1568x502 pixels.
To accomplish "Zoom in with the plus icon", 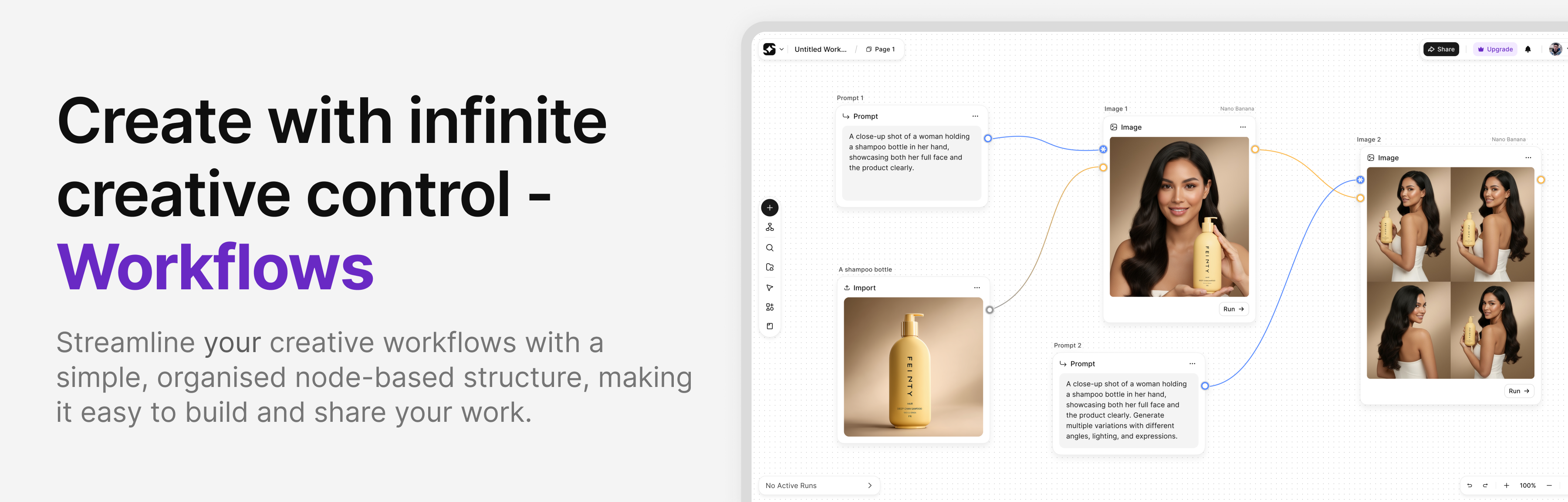I will point(1507,486).
